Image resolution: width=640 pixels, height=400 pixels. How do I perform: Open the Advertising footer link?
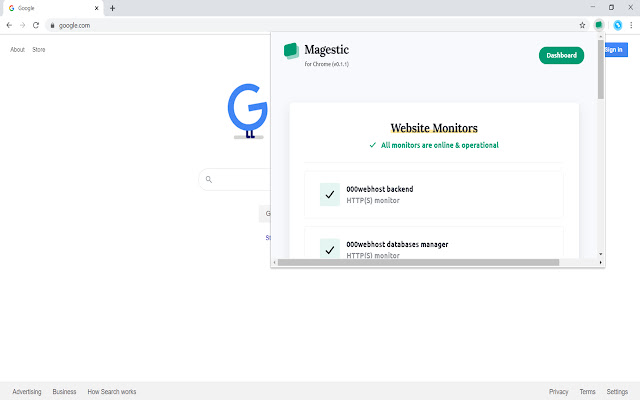pyautogui.click(x=27, y=391)
